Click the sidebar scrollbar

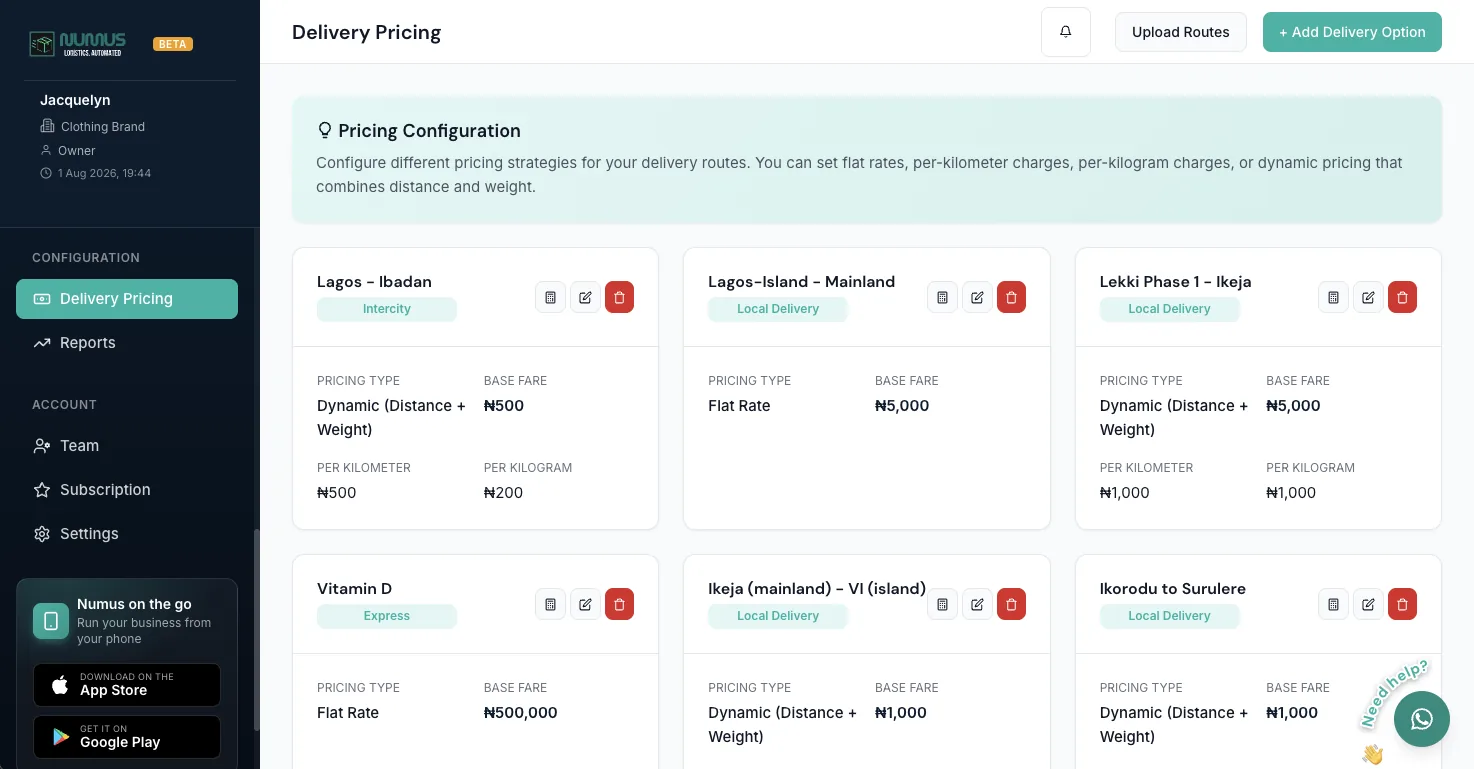(257, 630)
